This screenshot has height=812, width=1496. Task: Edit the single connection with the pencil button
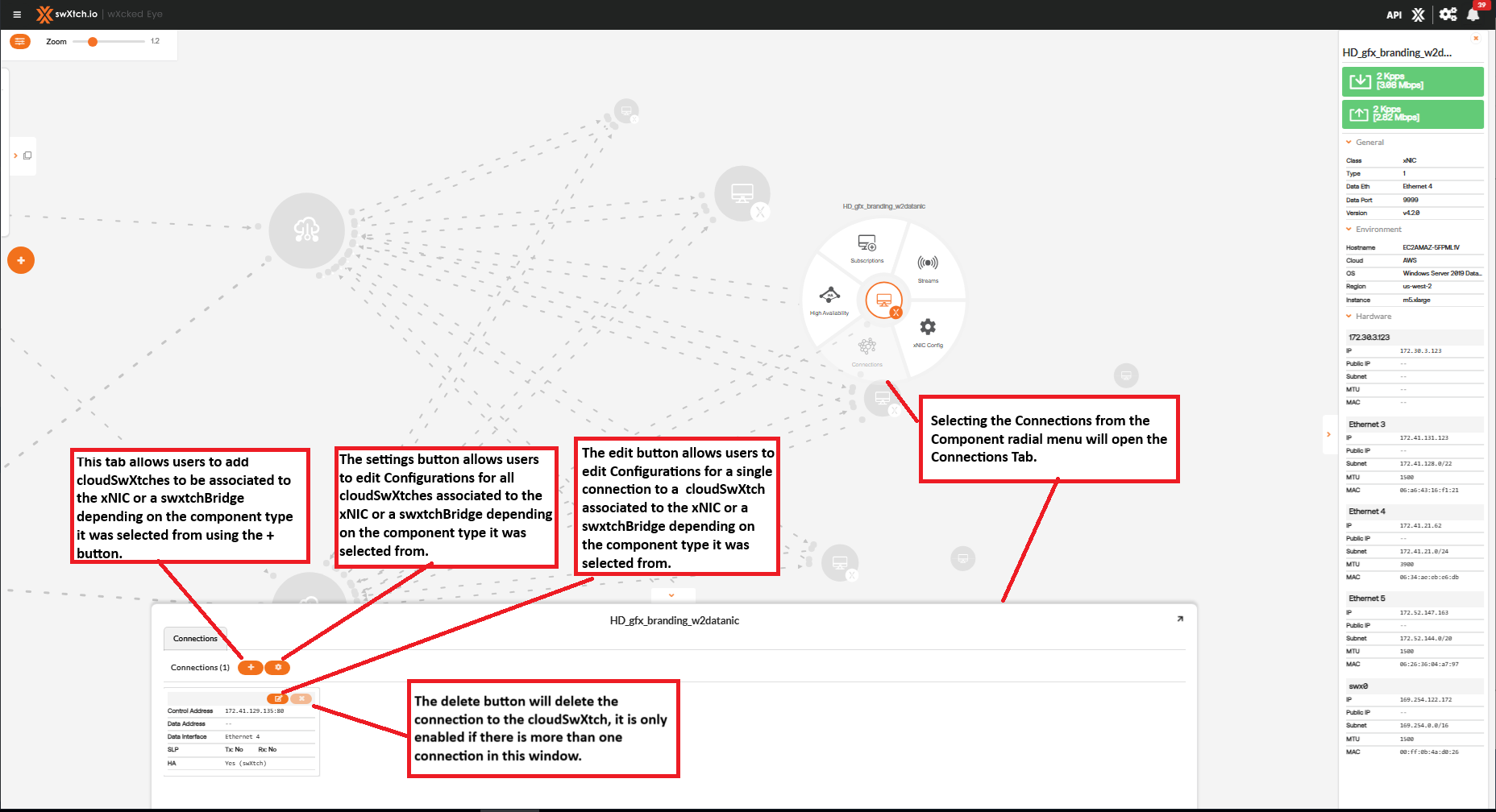tap(277, 698)
